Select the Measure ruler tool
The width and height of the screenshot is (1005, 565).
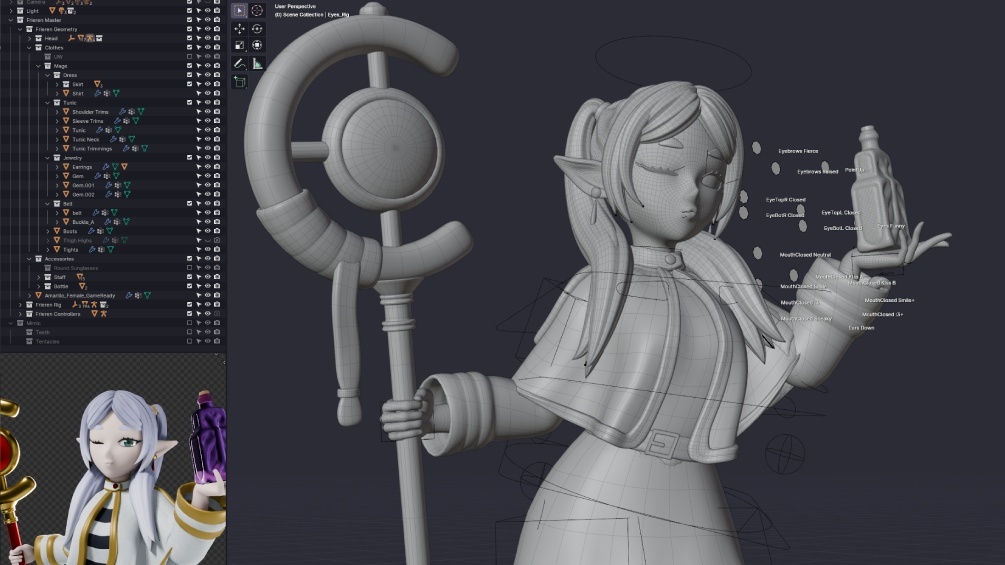click(x=257, y=63)
